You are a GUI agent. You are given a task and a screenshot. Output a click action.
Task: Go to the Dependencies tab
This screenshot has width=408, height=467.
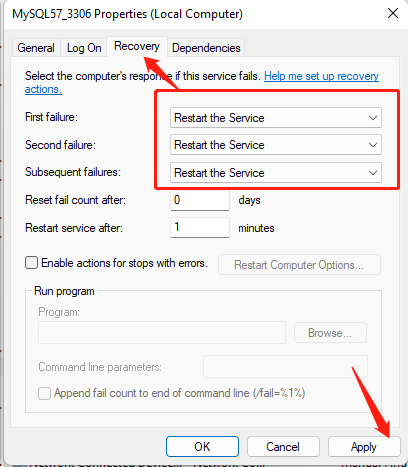[x=206, y=48]
